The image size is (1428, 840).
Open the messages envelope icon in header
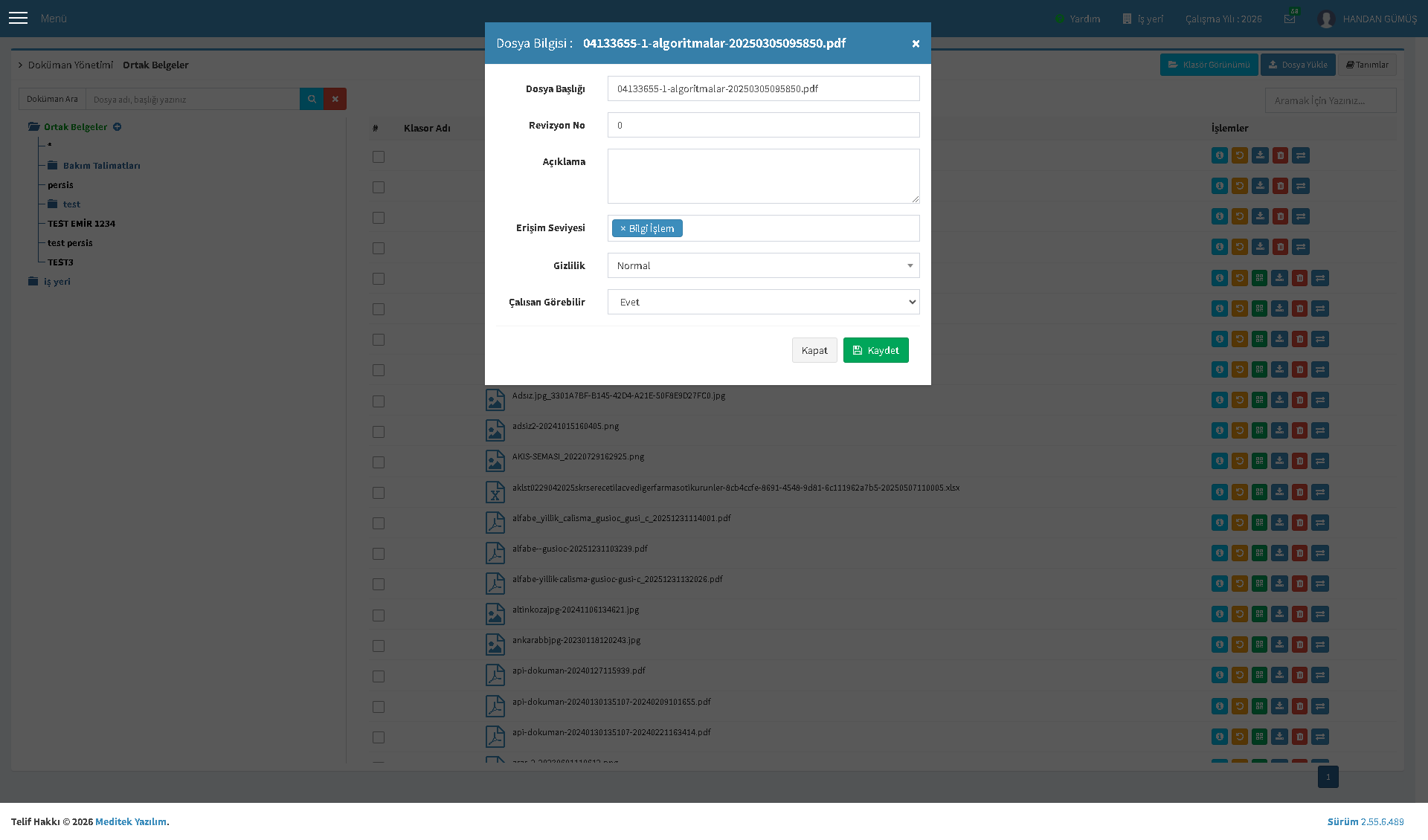1290,19
